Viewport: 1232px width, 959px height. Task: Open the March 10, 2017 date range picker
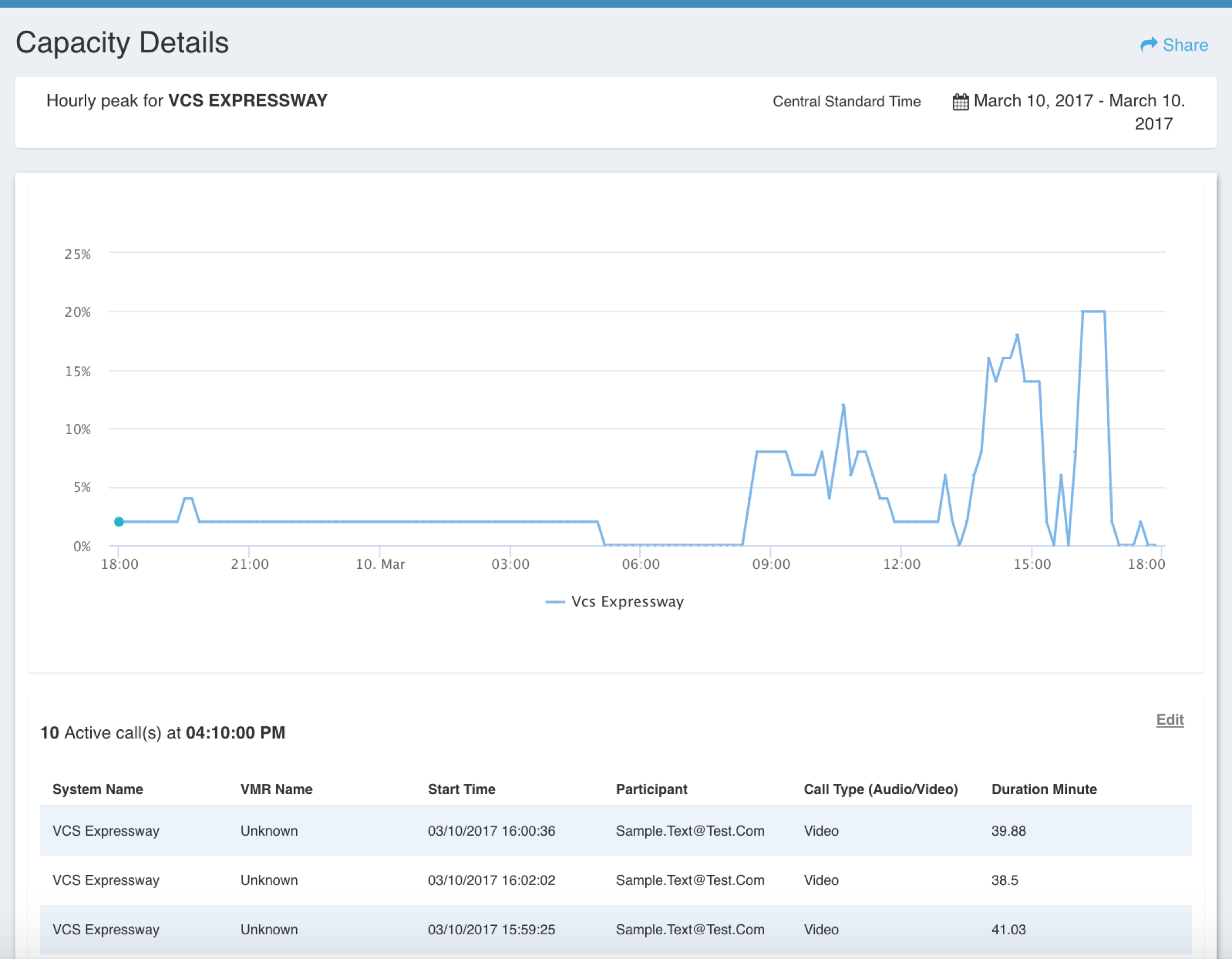click(1069, 111)
